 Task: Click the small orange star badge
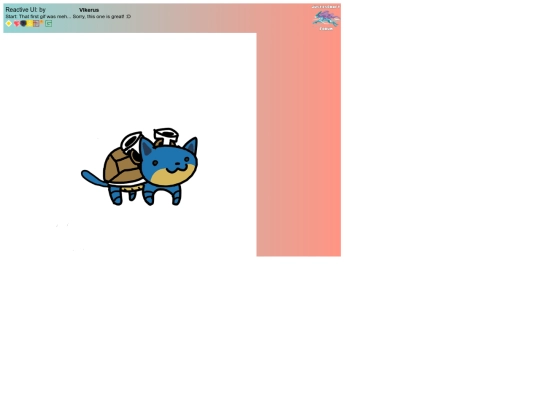[41, 22]
